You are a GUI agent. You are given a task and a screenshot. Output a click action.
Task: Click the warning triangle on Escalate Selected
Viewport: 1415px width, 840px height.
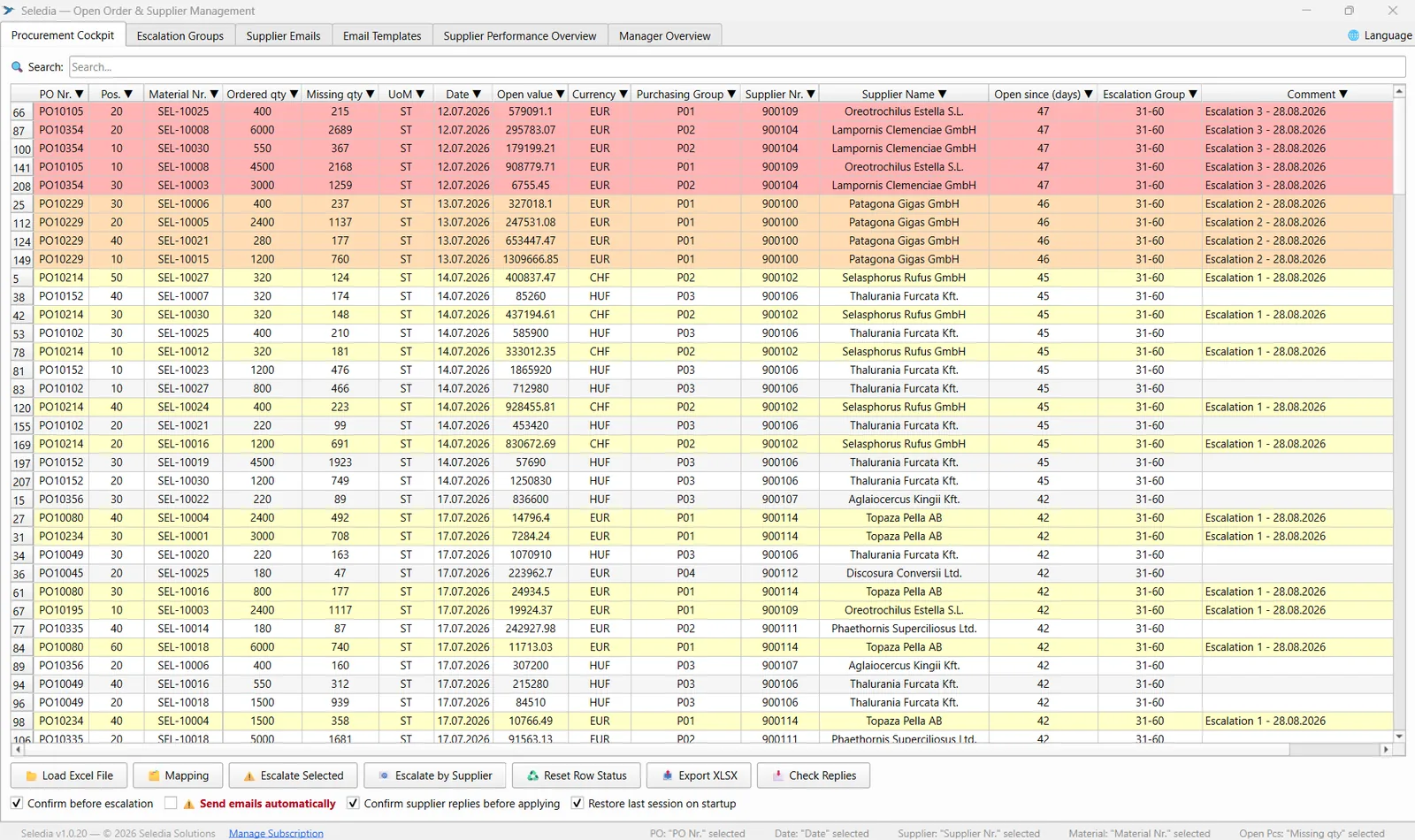[x=249, y=776]
